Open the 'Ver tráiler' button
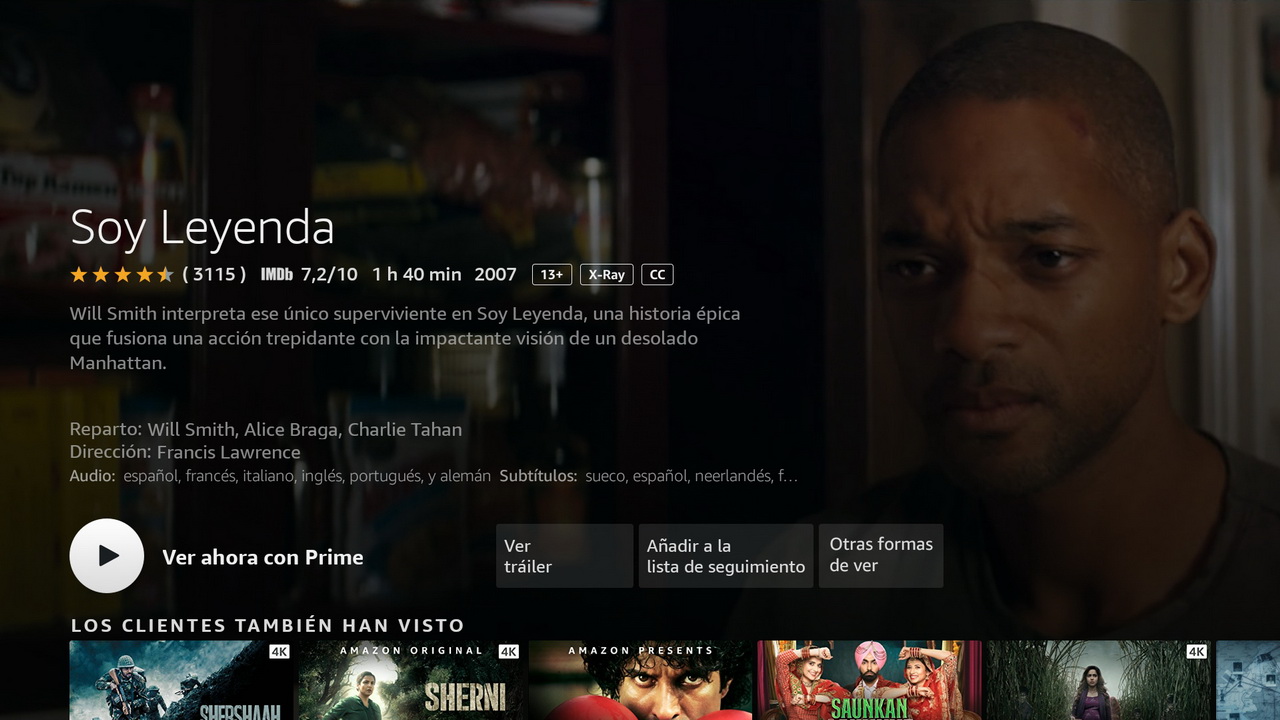Image resolution: width=1280 pixels, height=720 pixels. pos(564,556)
